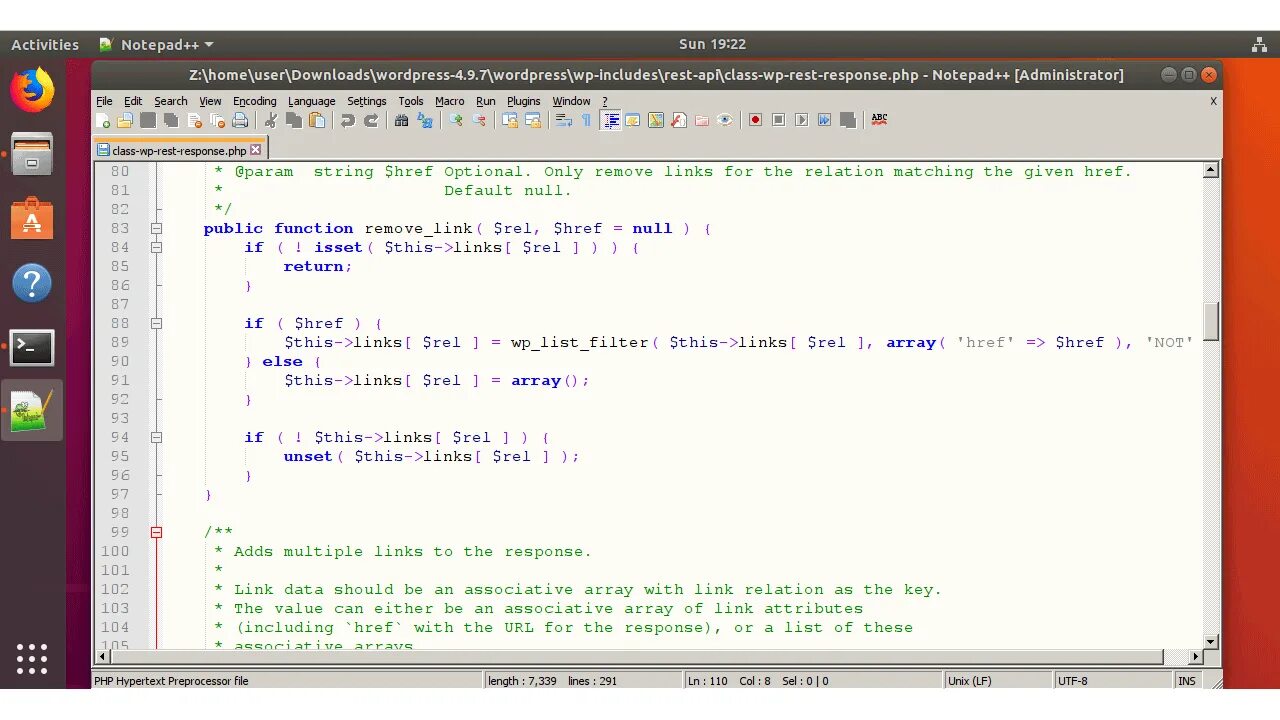This screenshot has width=1280, height=720.
Task: Toggle file monitoring eye icon
Action: pyautogui.click(x=724, y=120)
